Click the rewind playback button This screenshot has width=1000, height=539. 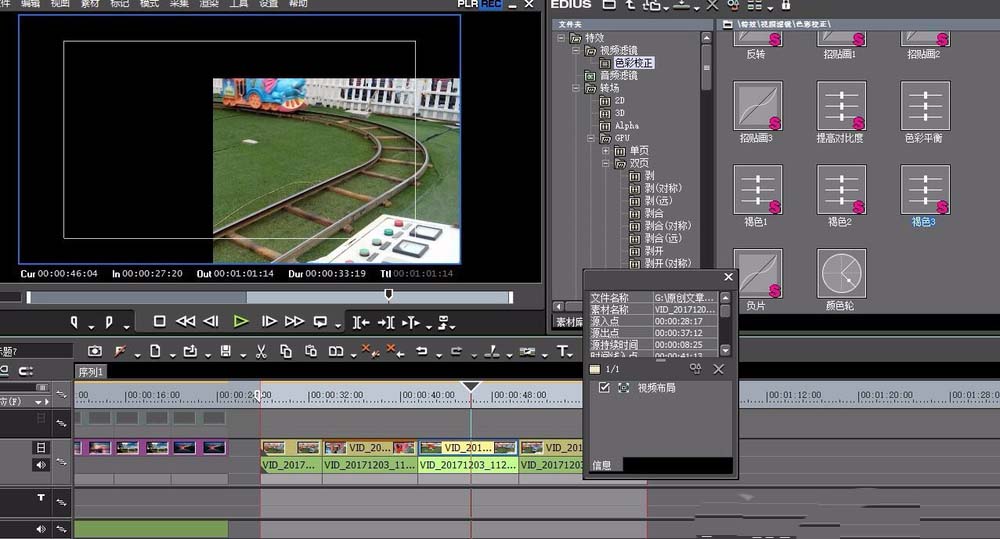[186, 321]
